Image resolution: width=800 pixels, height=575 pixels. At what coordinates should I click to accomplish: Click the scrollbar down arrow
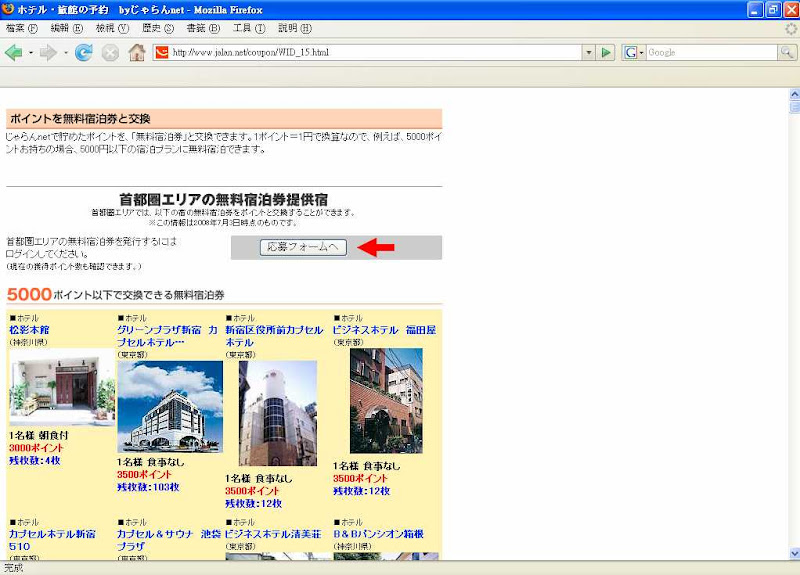[x=794, y=554]
